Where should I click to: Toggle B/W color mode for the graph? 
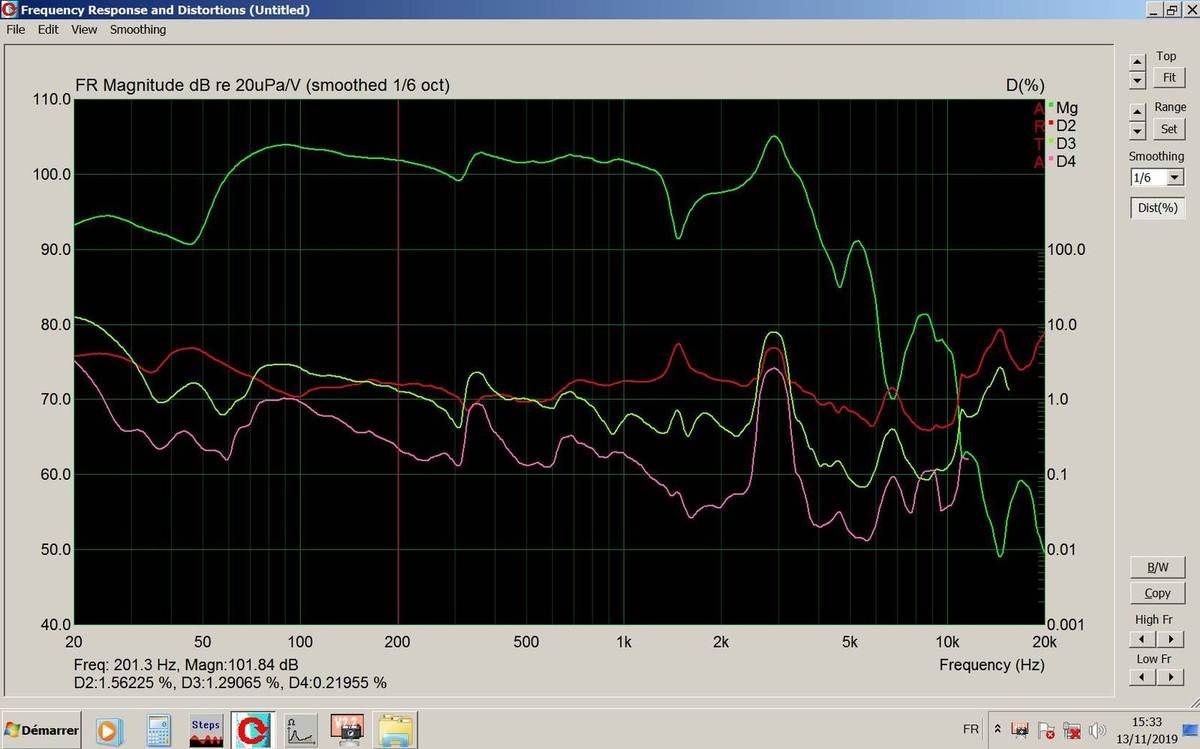pyautogui.click(x=1157, y=567)
